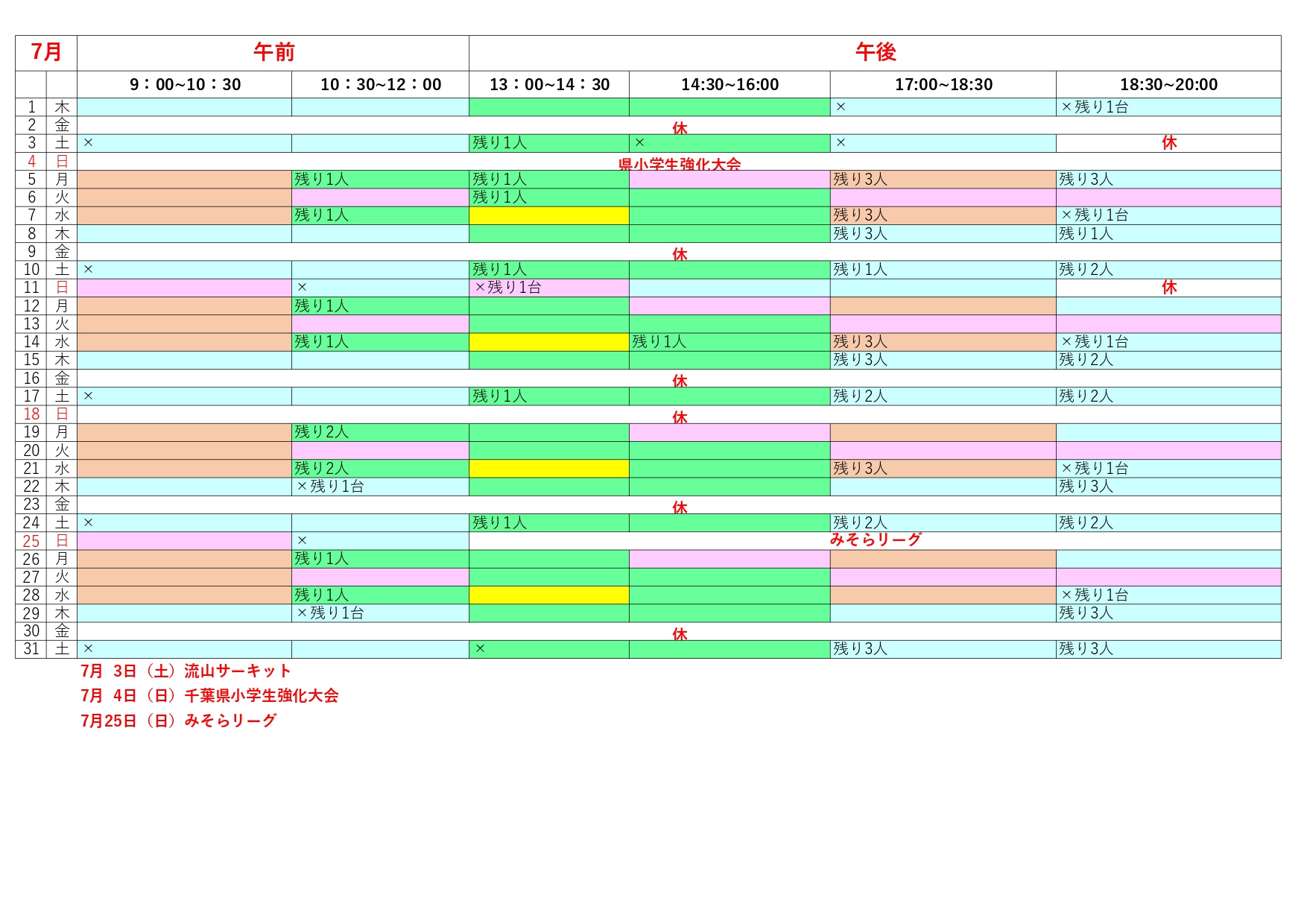Click "残り1人" in the 14th row 14:30 slot
This screenshot has height=924, width=1307.
pos(659,342)
